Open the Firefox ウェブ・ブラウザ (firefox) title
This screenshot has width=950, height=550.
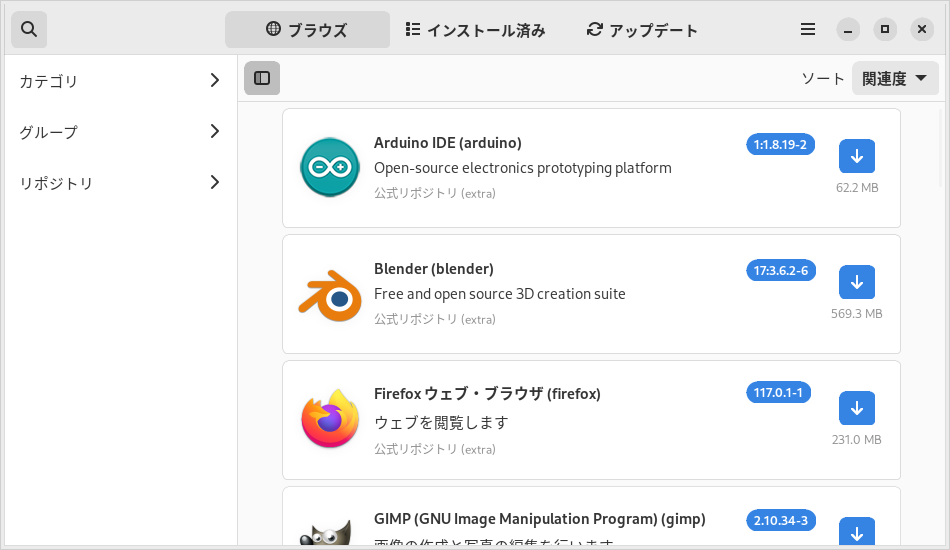pyautogui.click(x=487, y=394)
